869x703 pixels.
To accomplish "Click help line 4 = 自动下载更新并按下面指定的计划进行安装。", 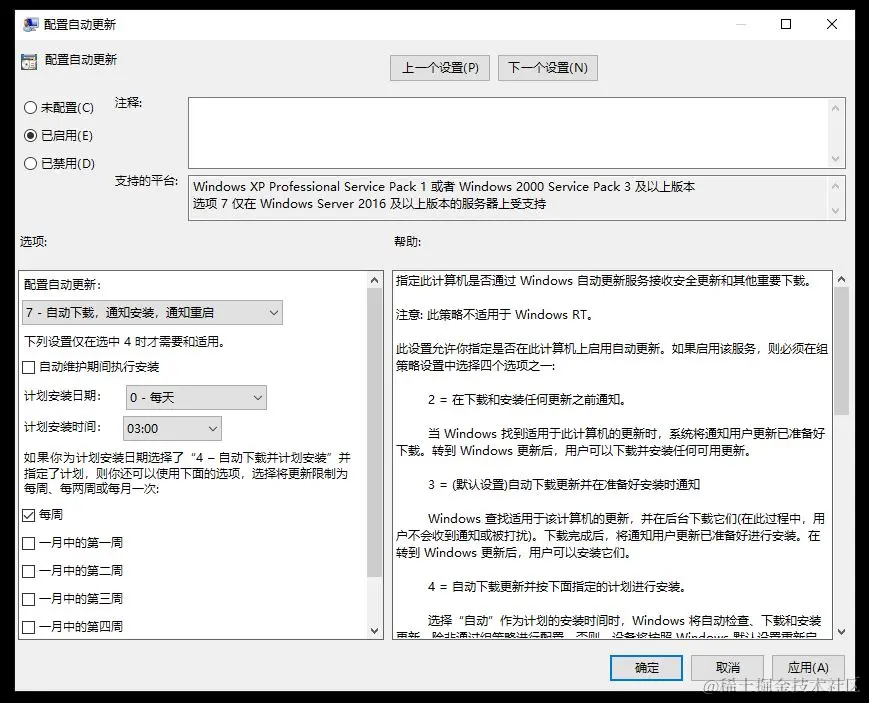I will 558,587.
